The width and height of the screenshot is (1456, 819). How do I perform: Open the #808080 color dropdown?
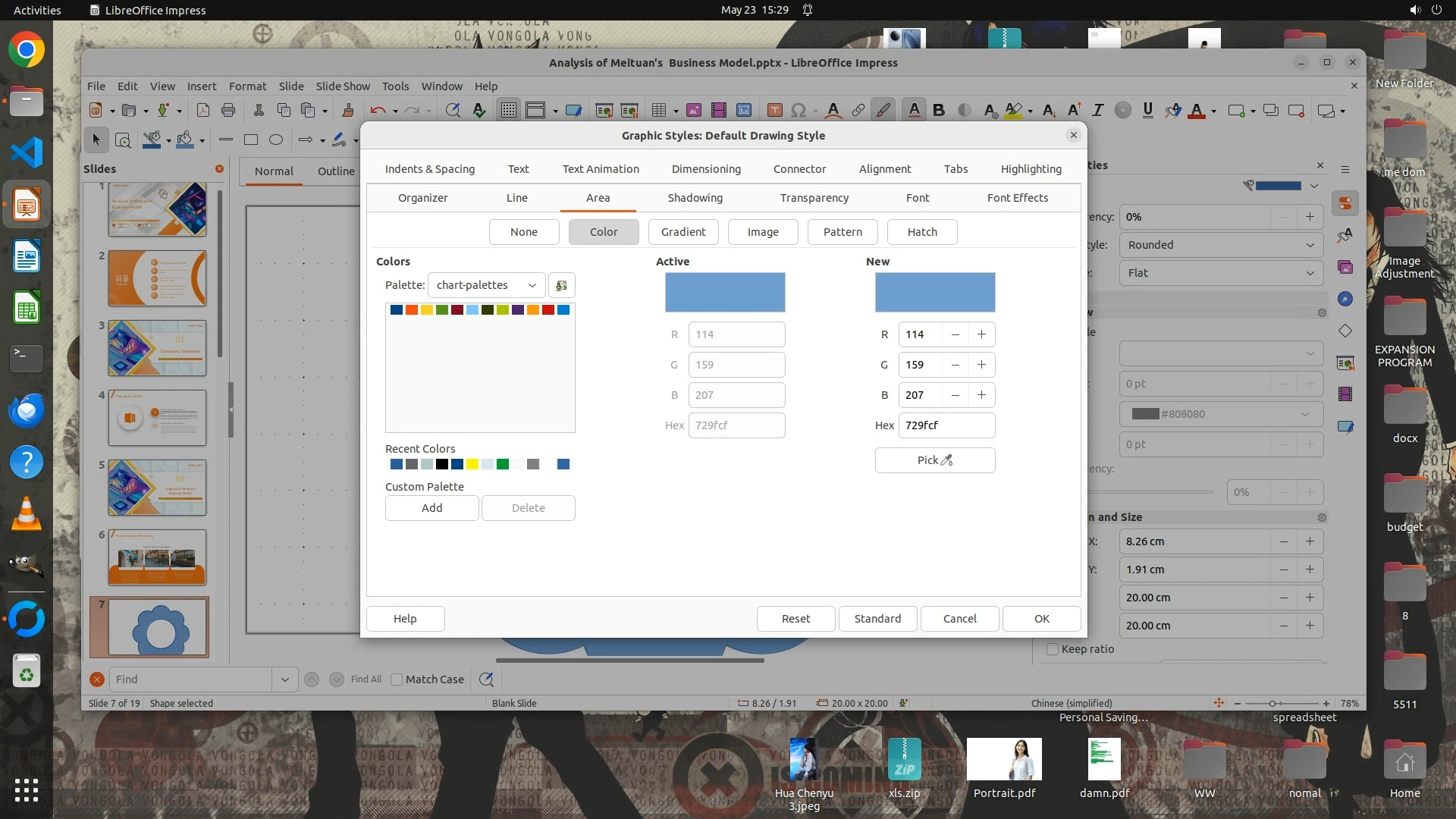pyautogui.click(x=1221, y=414)
